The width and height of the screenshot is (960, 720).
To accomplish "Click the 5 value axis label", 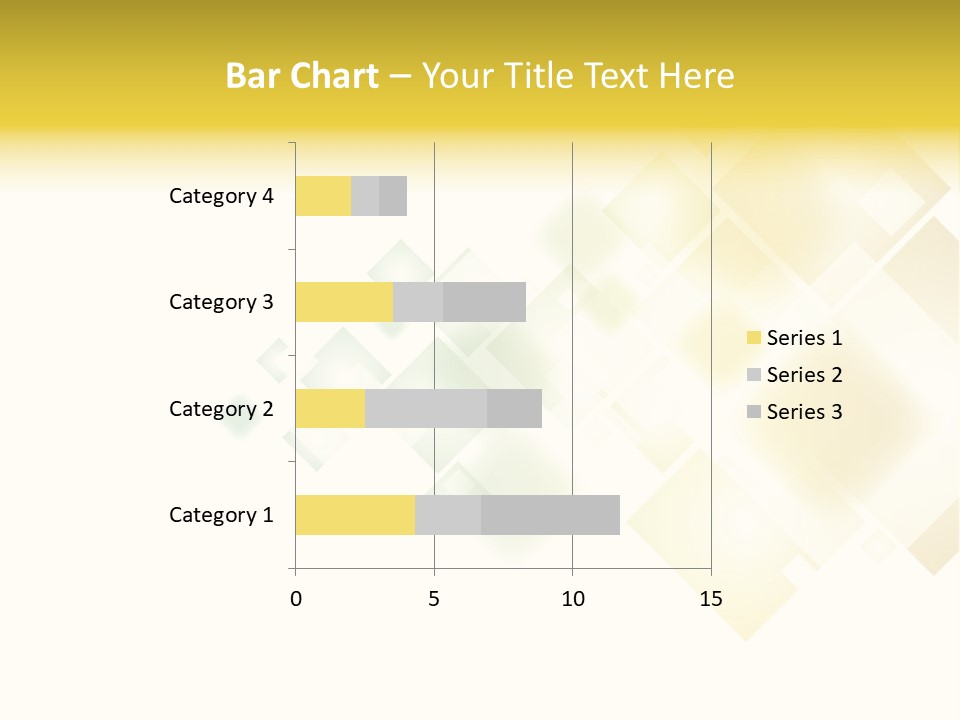I will coord(434,599).
